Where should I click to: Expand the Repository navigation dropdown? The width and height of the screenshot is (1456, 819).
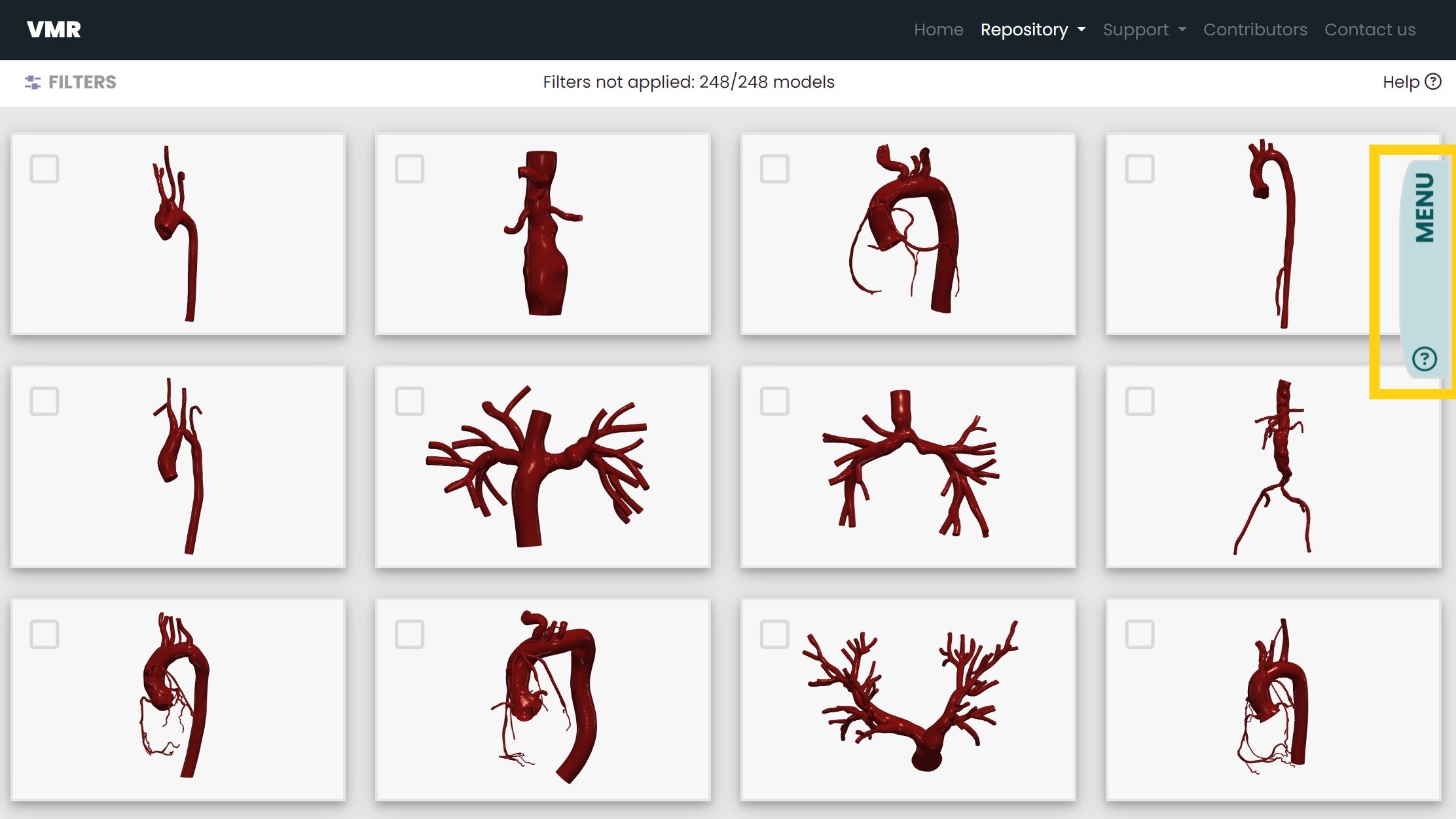(x=1032, y=30)
